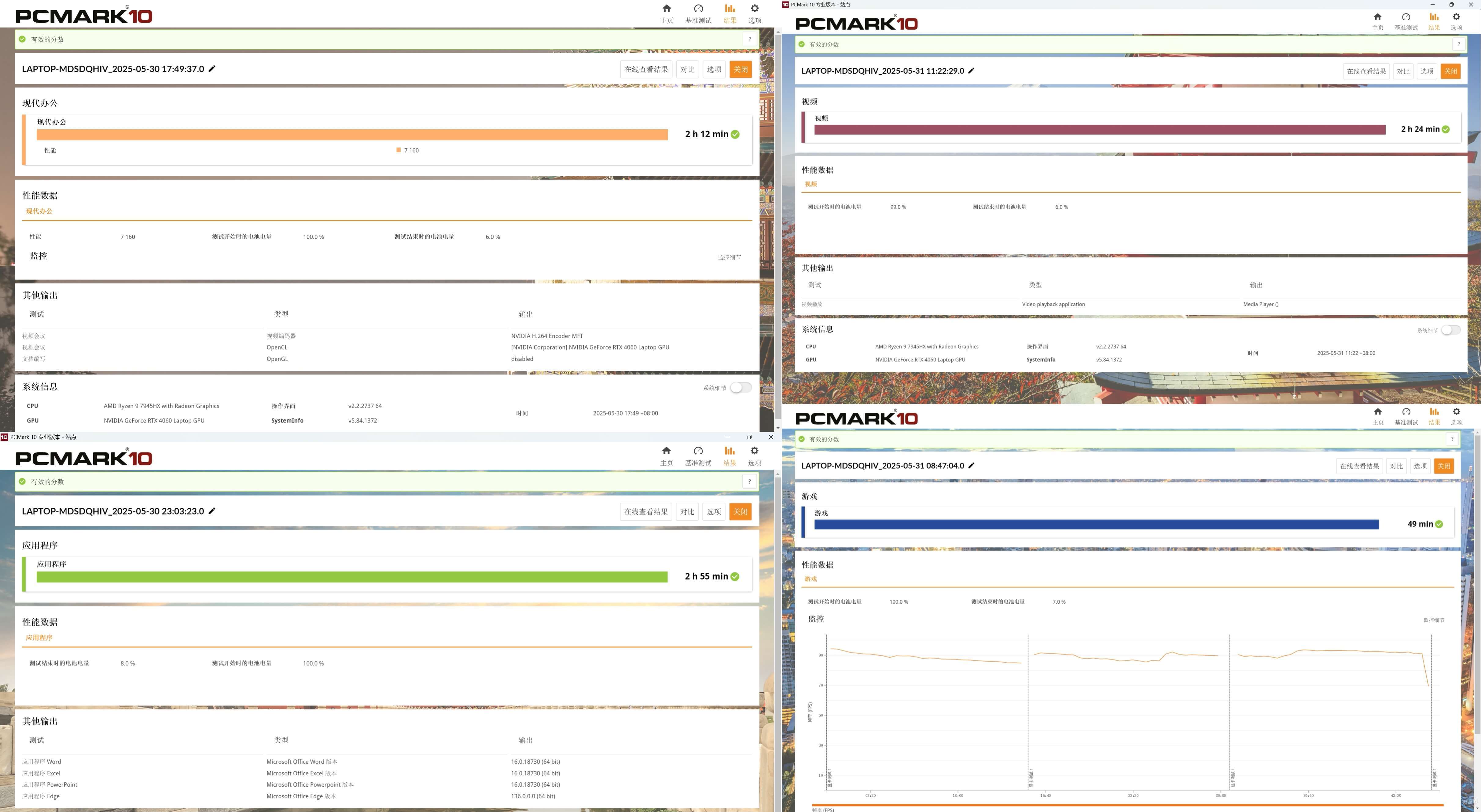Click 在线查看结果 in the 视频 window
1481x812 pixels.
point(1367,71)
